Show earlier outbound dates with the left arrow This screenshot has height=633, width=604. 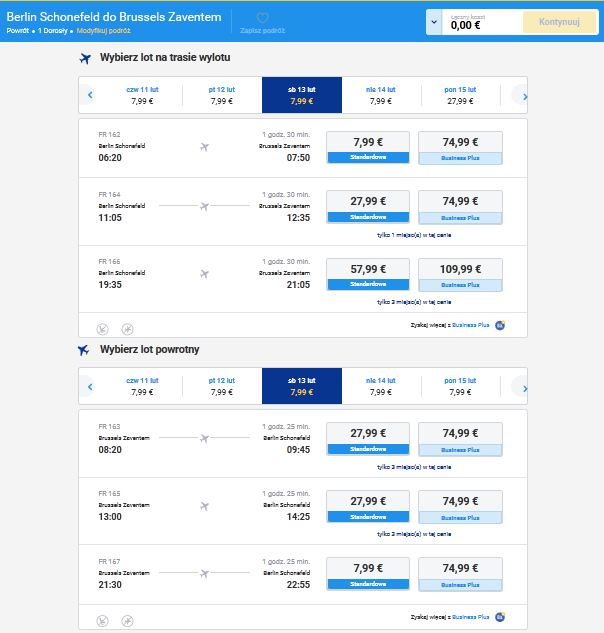tap(90, 95)
